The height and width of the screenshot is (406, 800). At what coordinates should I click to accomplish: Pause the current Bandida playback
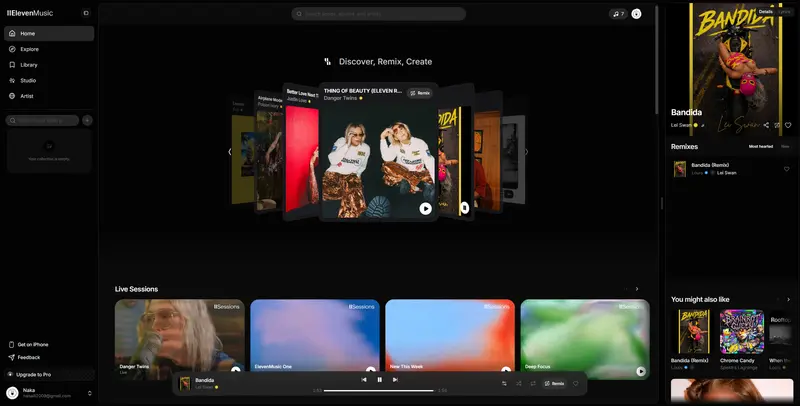380,379
